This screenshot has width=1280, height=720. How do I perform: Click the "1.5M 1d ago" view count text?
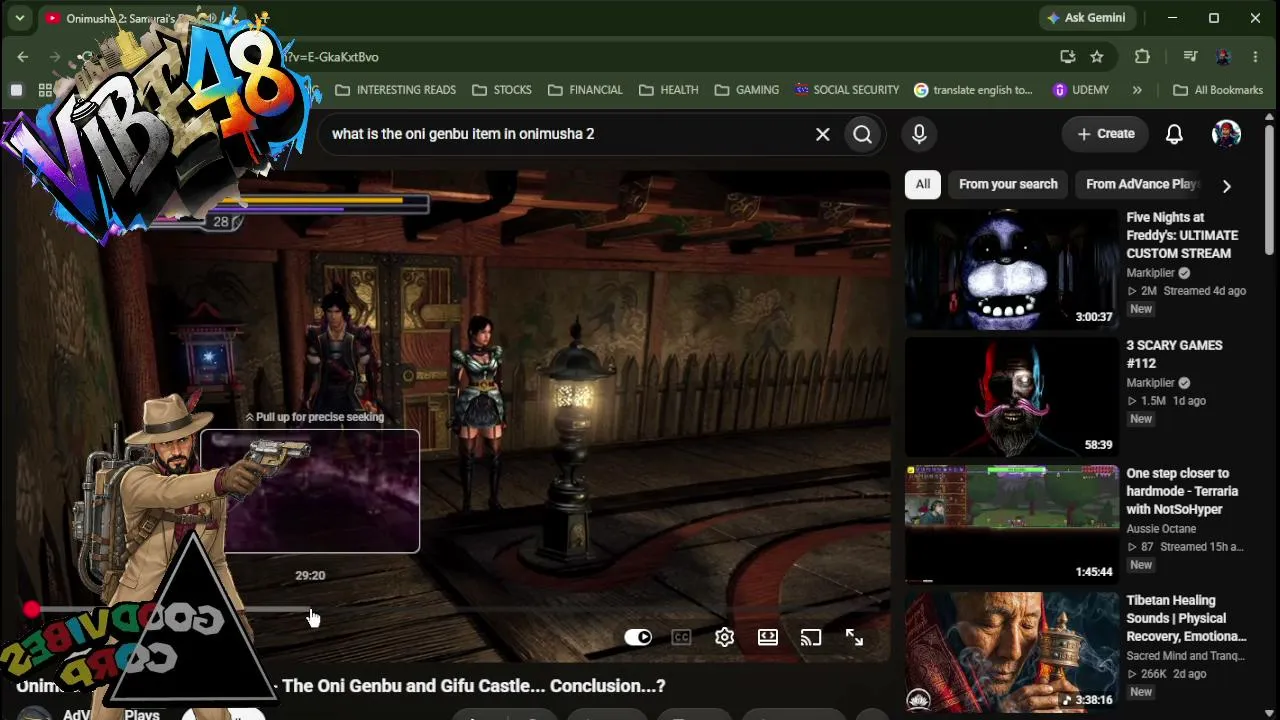click(x=1167, y=401)
